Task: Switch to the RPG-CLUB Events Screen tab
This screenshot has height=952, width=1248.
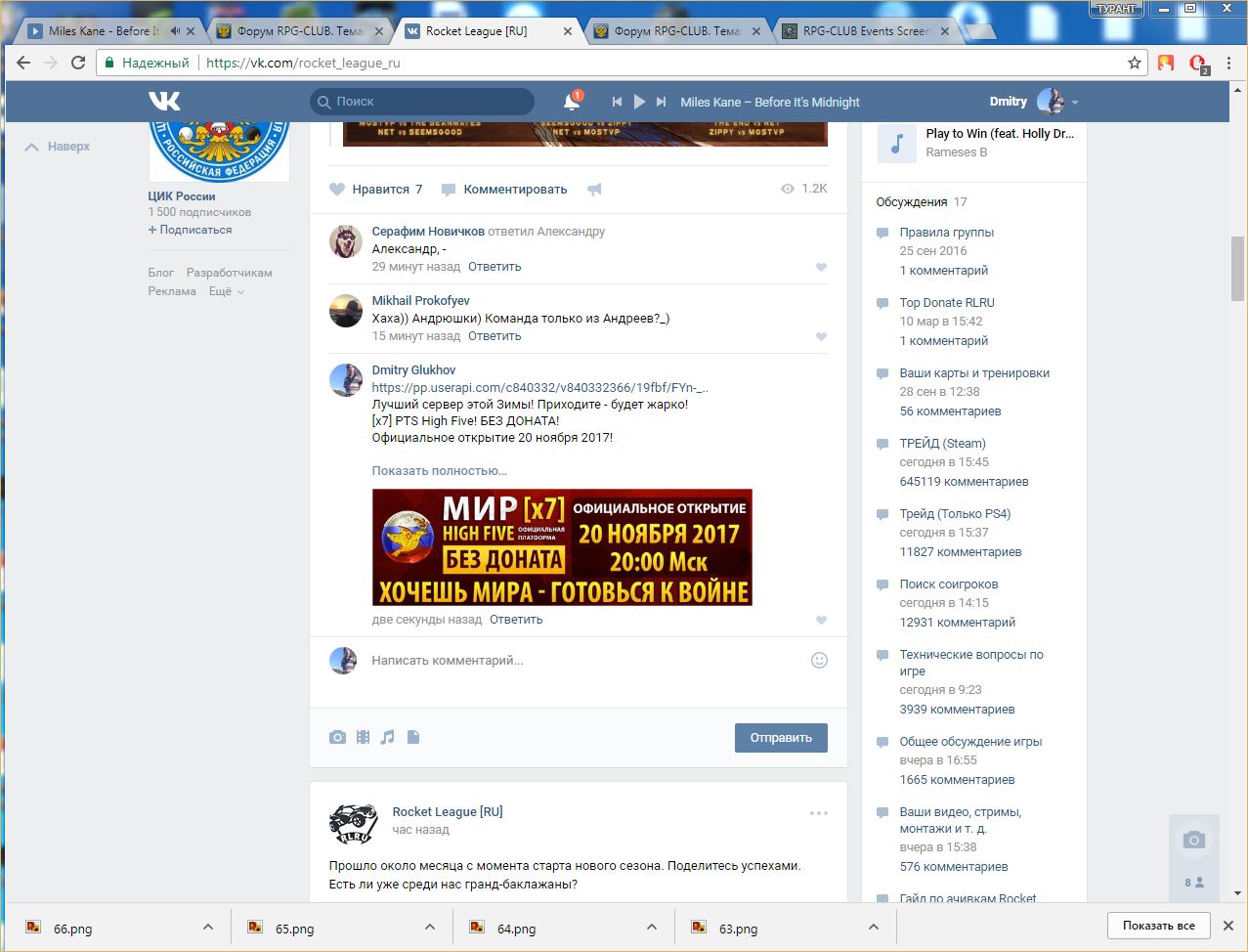Action: tap(866, 31)
